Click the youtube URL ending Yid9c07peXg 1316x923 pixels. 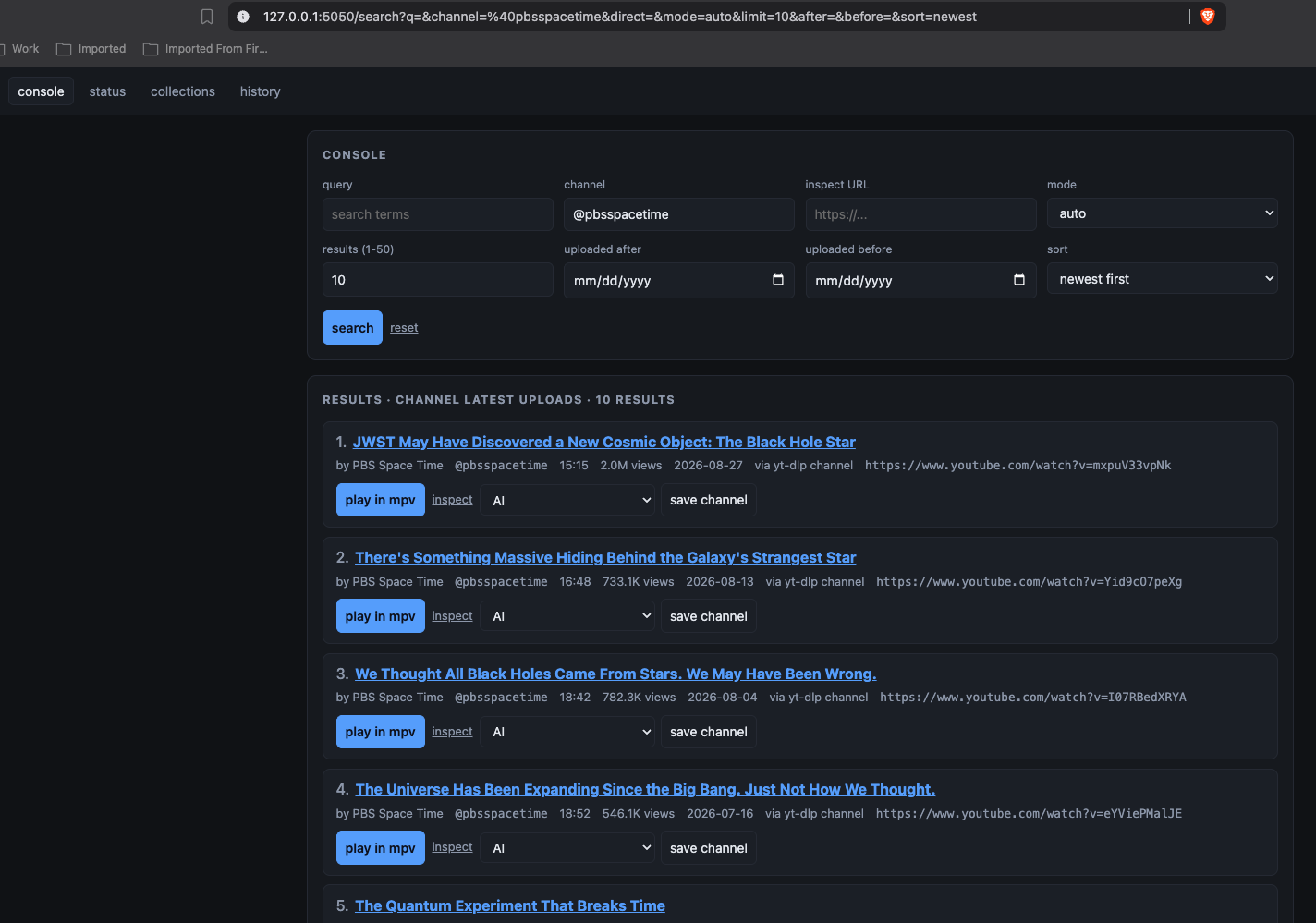coord(1029,582)
